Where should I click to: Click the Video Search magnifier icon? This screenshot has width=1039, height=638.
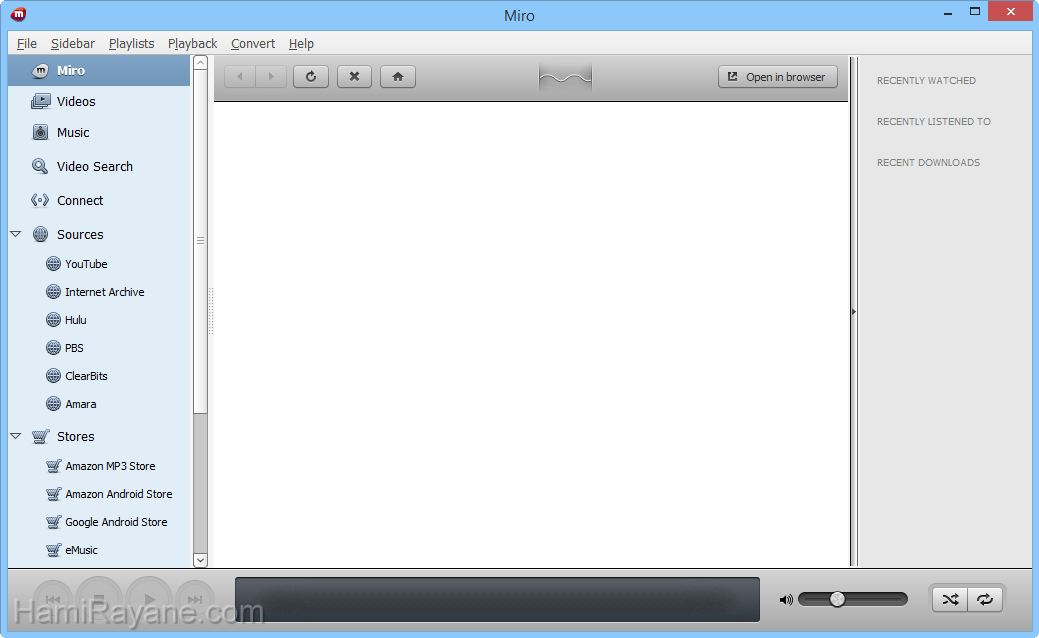click(x=40, y=166)
